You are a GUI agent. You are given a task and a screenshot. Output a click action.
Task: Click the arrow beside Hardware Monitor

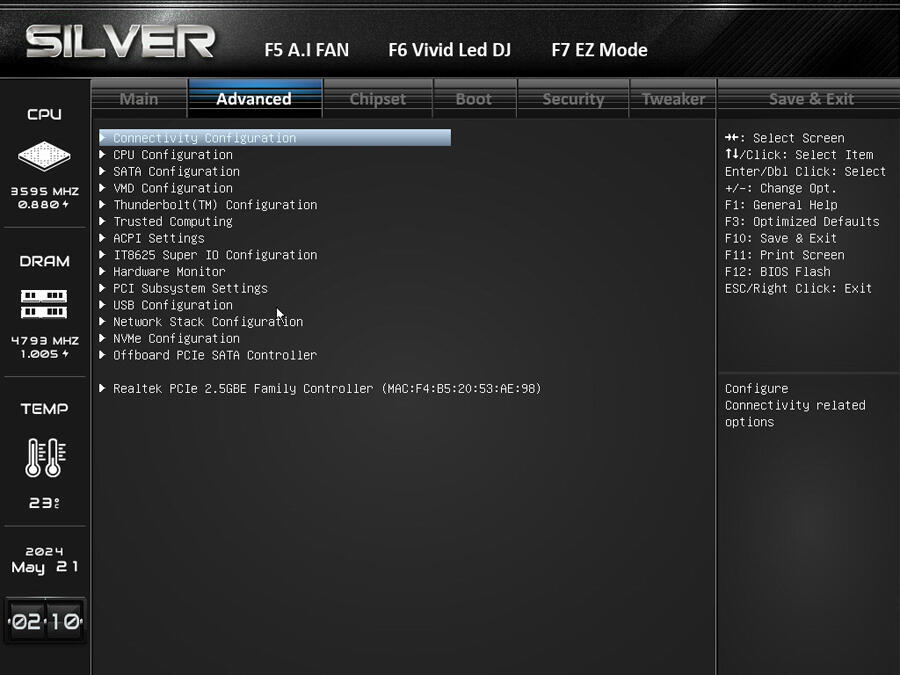click(102, 271)
